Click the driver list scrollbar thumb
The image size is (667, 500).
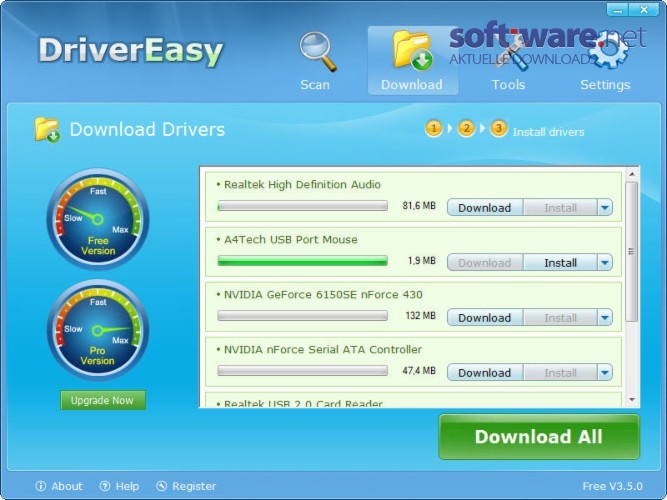tap(632, 252)
